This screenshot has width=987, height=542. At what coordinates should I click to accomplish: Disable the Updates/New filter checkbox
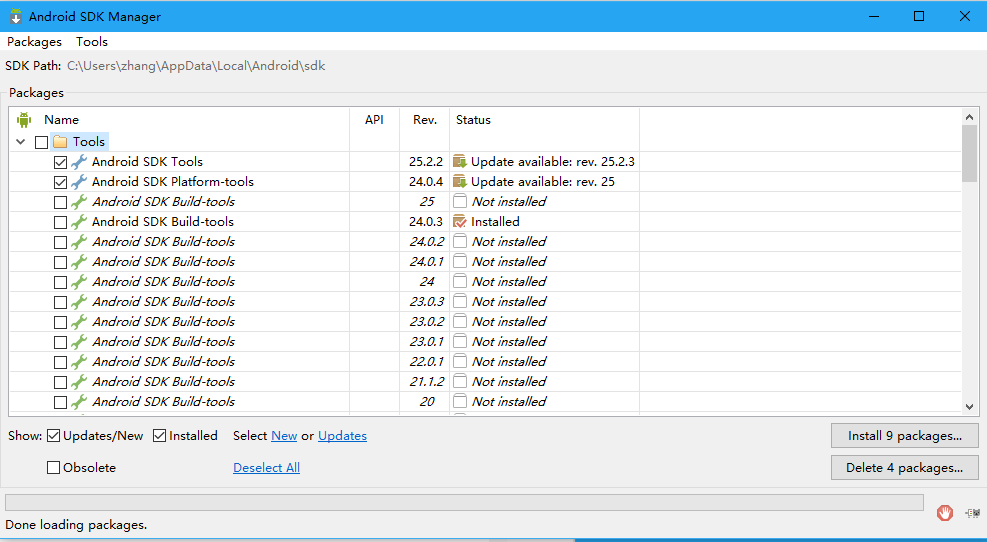54,436
